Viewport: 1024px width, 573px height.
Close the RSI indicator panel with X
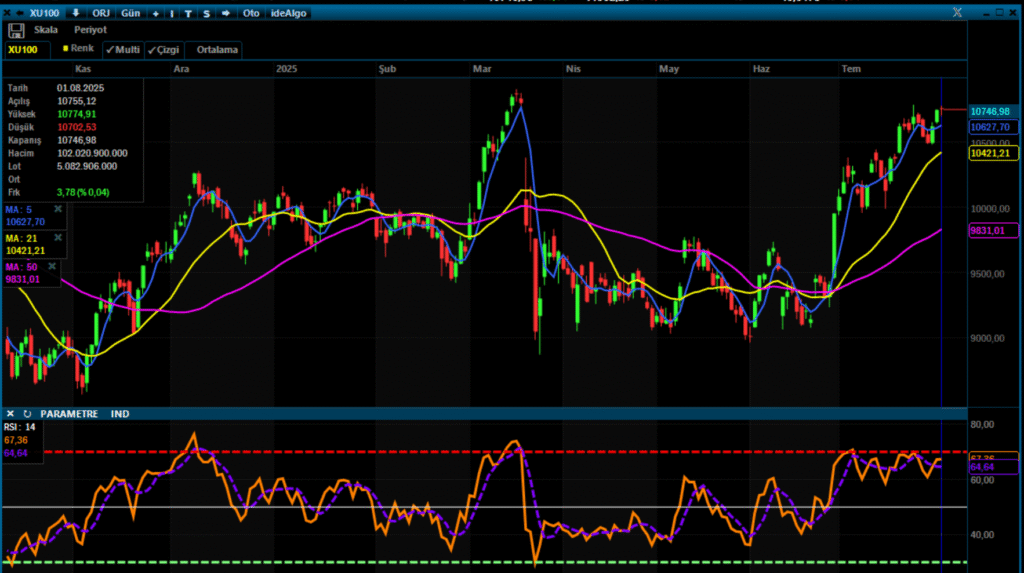tap(10, 414)
